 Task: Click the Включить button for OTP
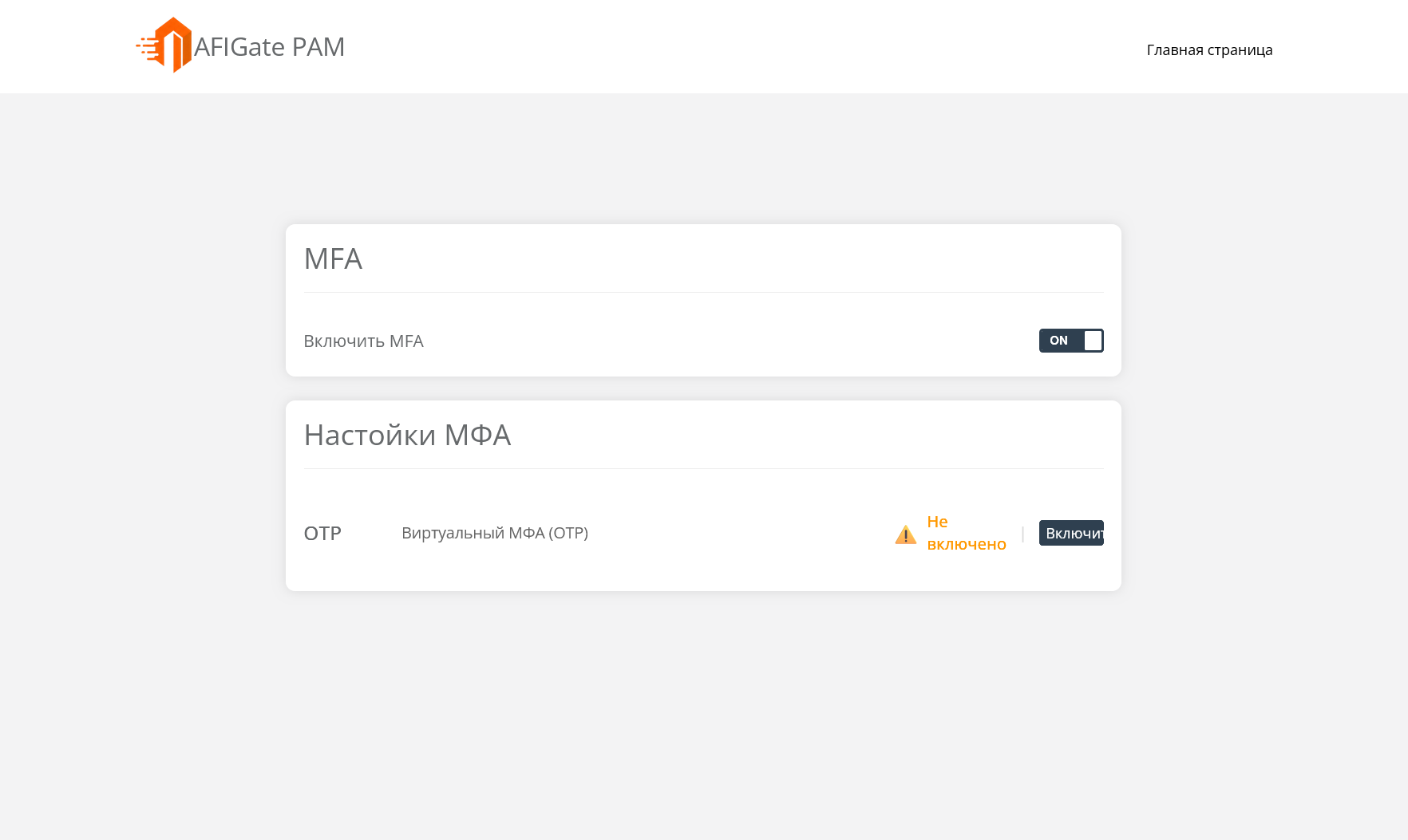tap(1071, 533)
